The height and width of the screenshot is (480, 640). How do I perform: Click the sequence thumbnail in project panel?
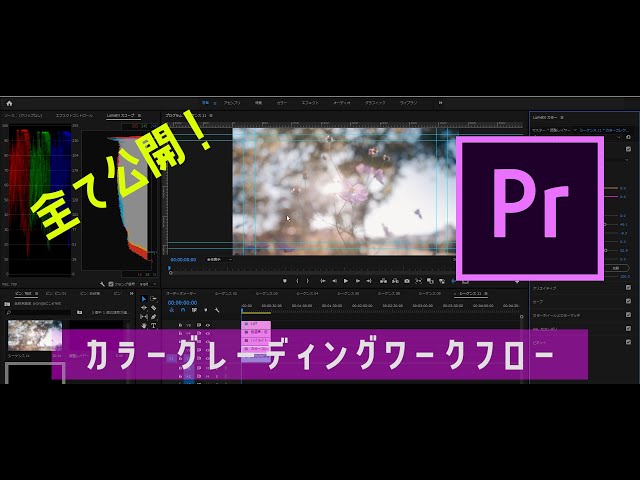coord(35,335)
